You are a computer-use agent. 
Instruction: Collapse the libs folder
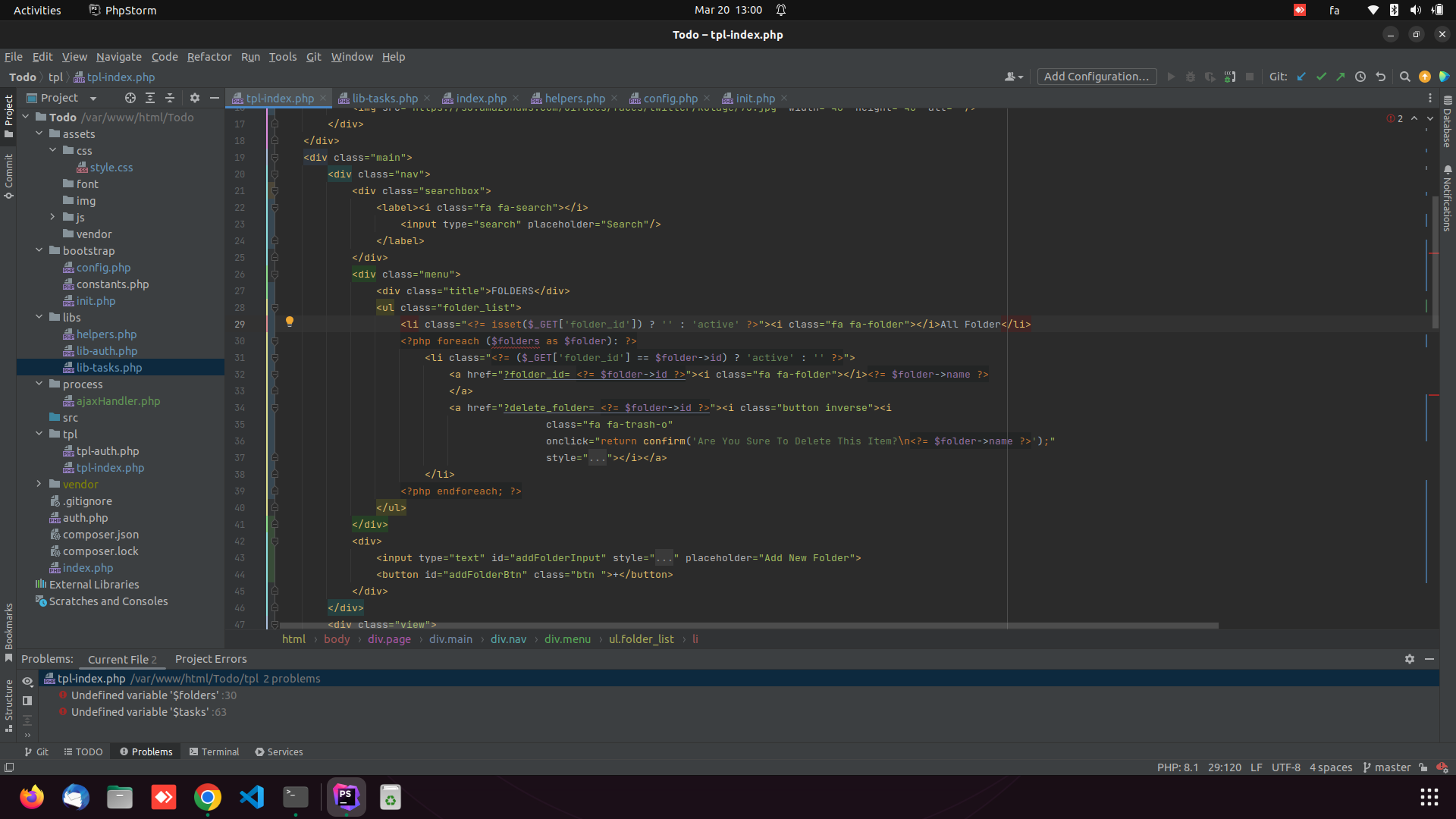click(x=39, y=317)
